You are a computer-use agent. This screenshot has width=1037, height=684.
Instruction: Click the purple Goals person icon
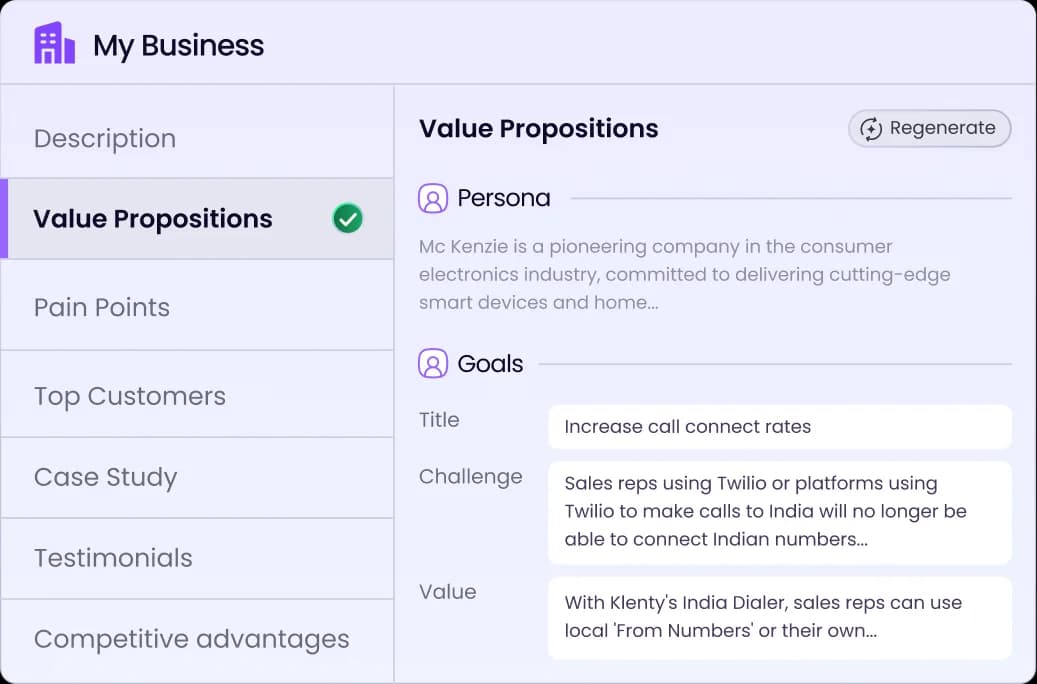click(431, 363)
